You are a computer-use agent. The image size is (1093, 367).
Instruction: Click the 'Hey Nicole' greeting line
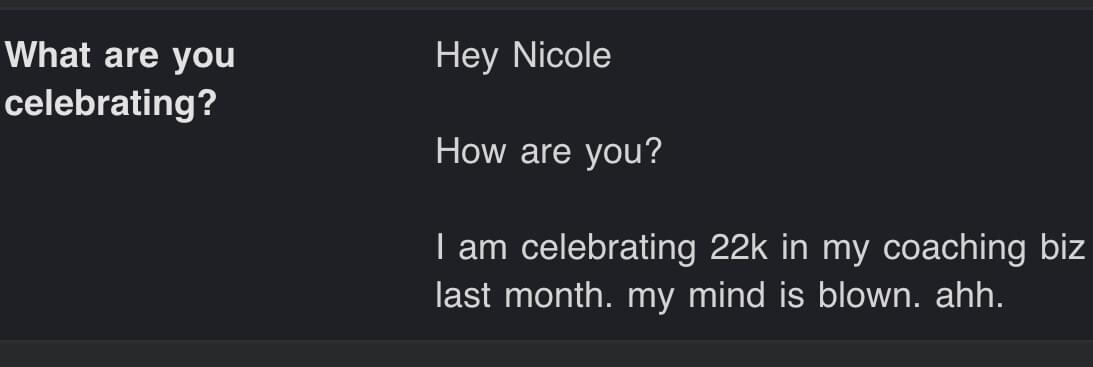(523, 56)
